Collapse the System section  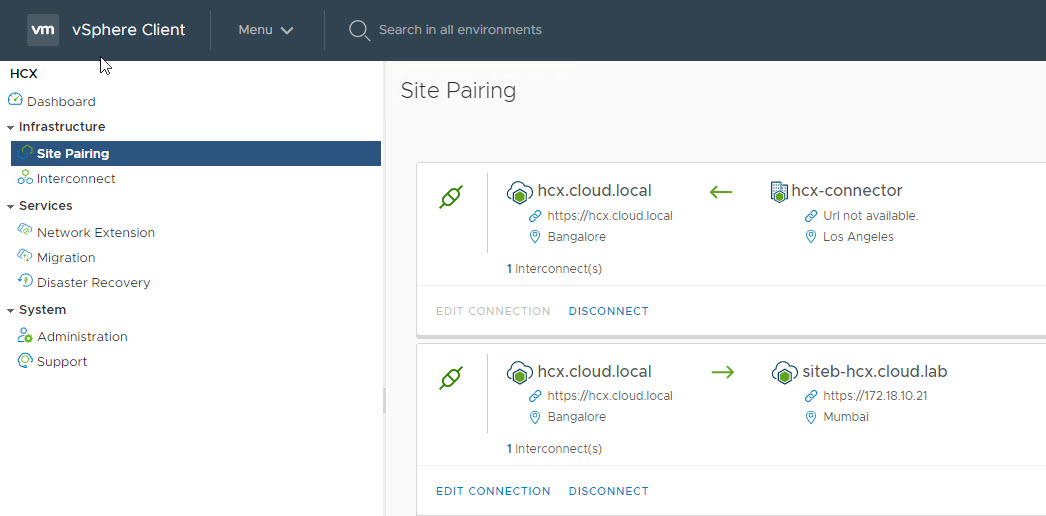pos(10,311)
